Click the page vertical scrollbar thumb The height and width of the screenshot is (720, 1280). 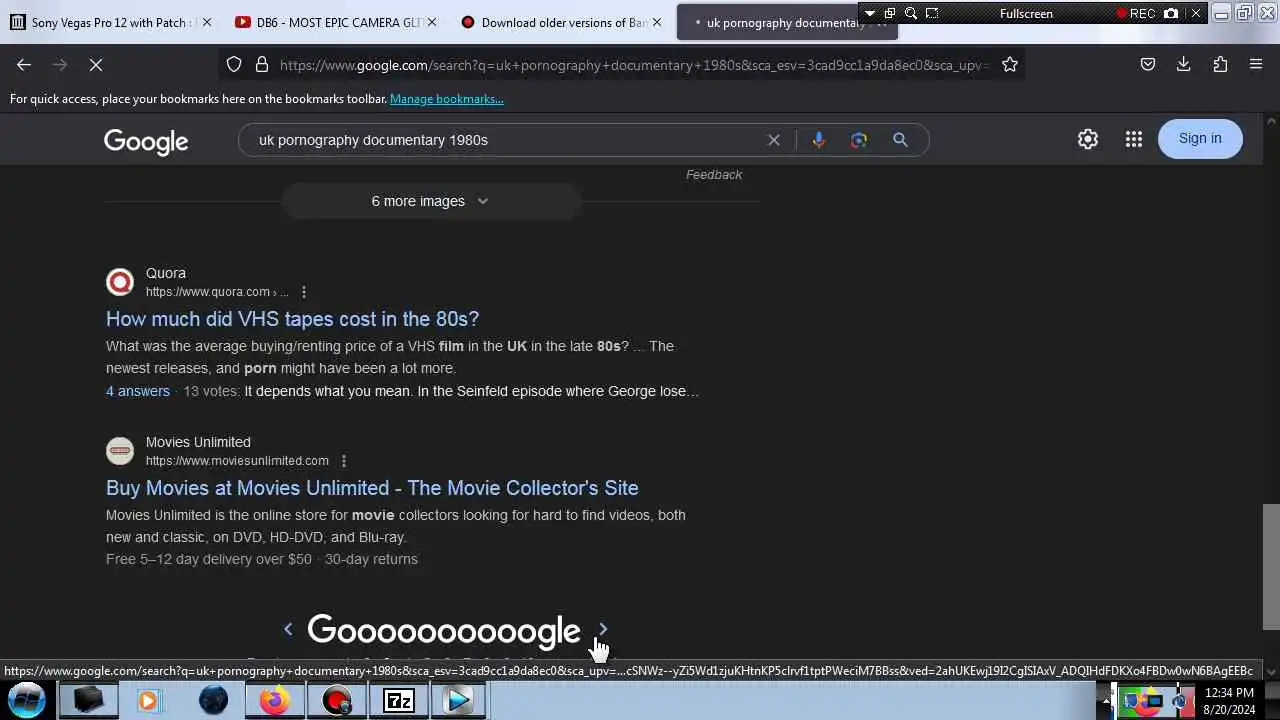tap(1271, 567)
